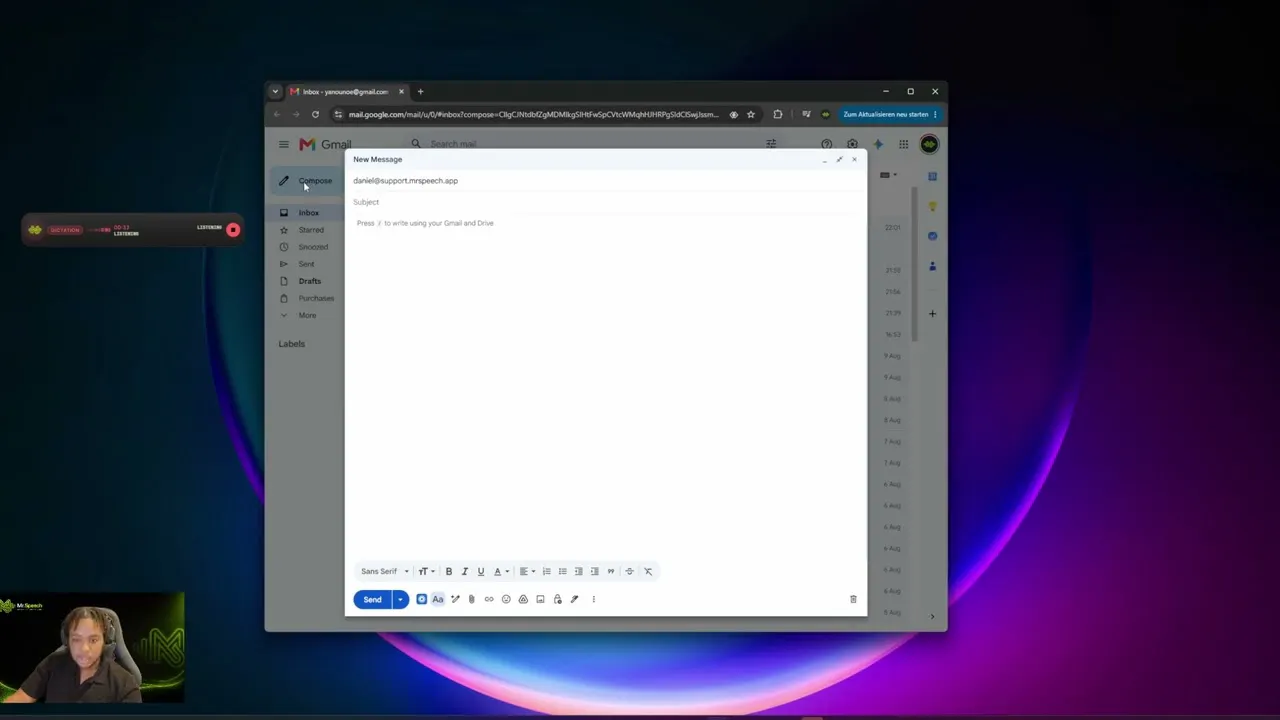Toggle the formatting options (Aa) button
The width and height of the screenshot is (1280, 720).
438,599
